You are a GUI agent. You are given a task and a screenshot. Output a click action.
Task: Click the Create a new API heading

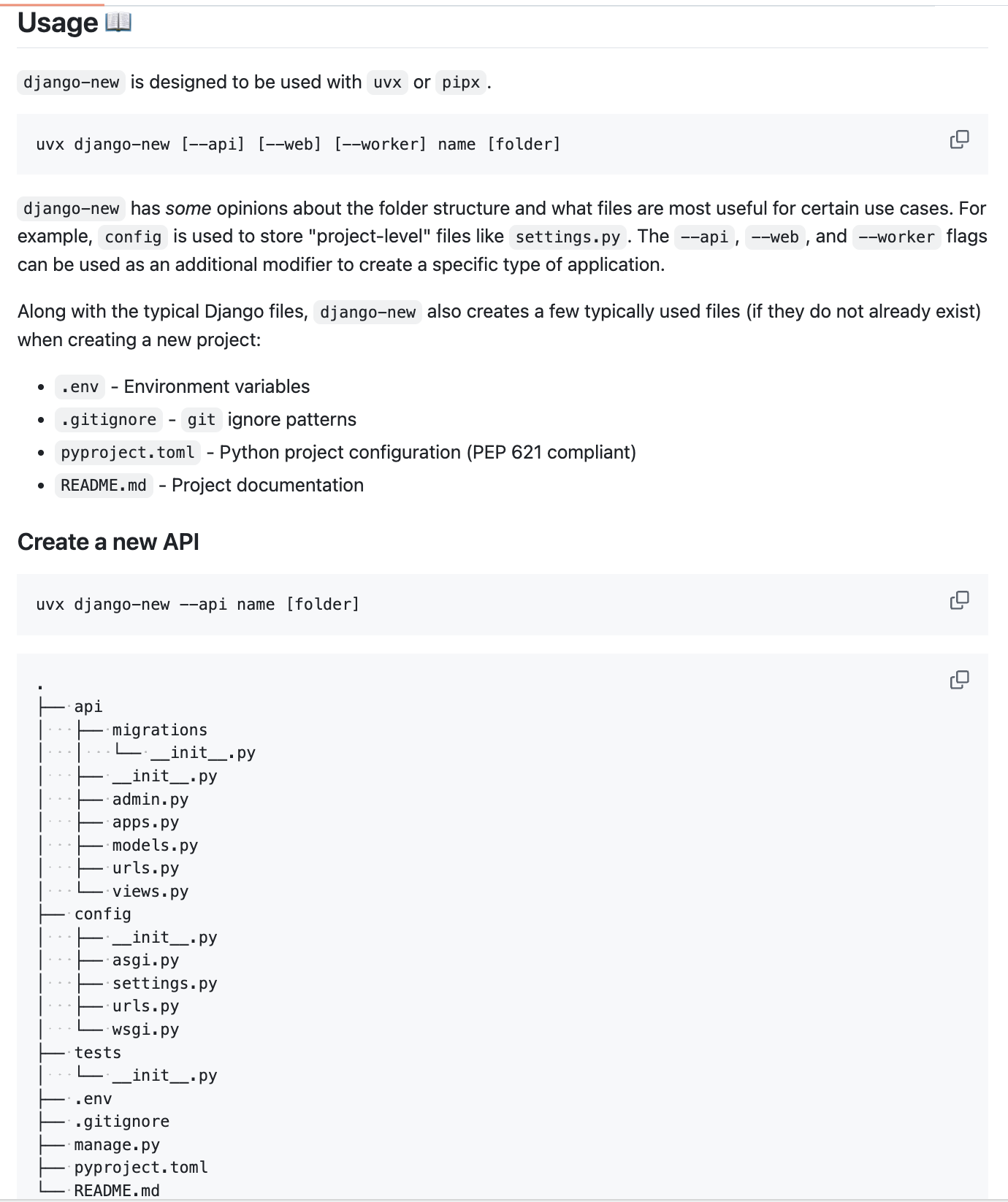click(x=108, y=542)
